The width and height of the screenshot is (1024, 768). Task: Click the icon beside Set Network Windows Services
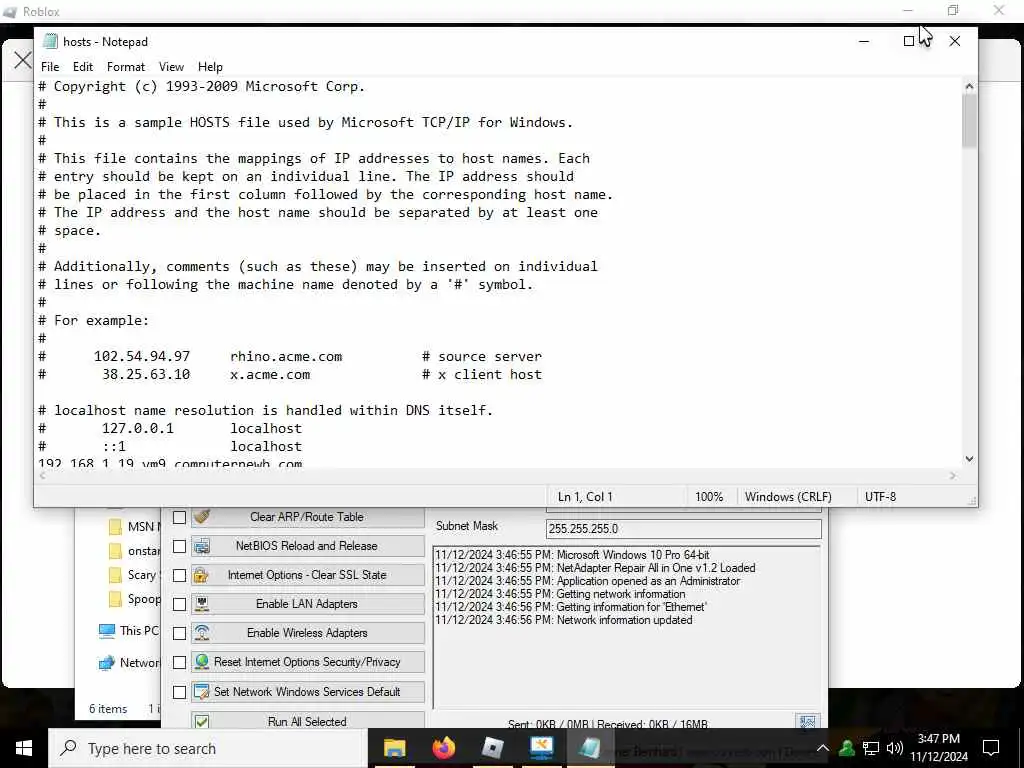tap(202, 692)
